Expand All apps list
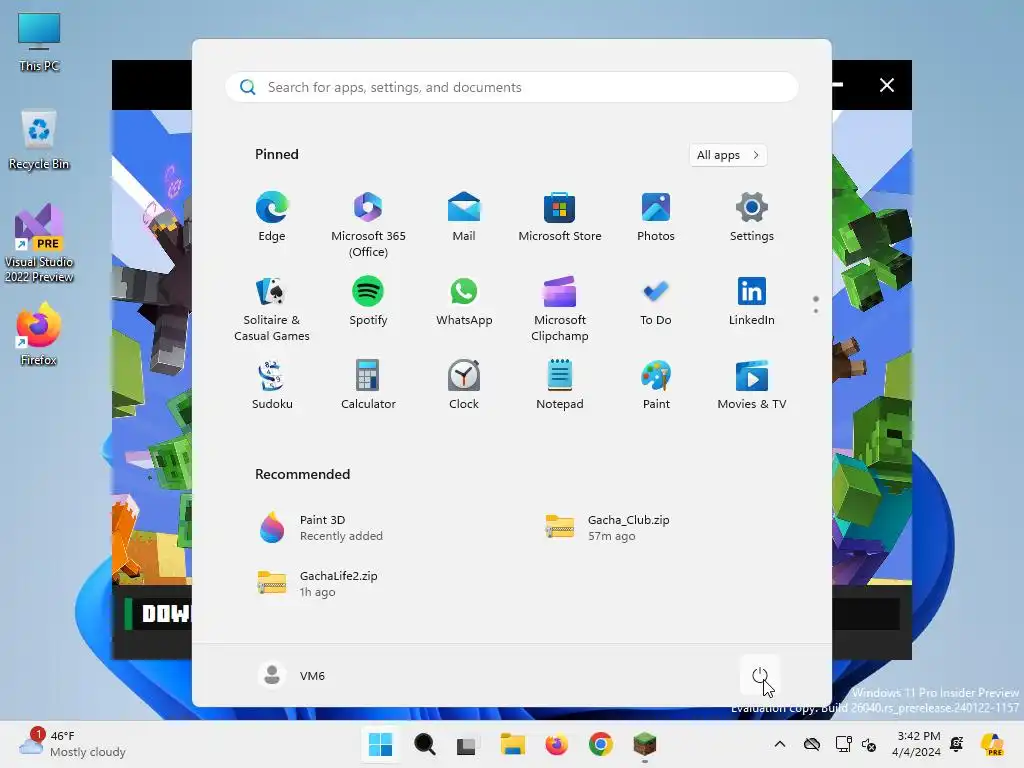The width and height of the screenshot is (1024, 768). [x=728, y=155]
